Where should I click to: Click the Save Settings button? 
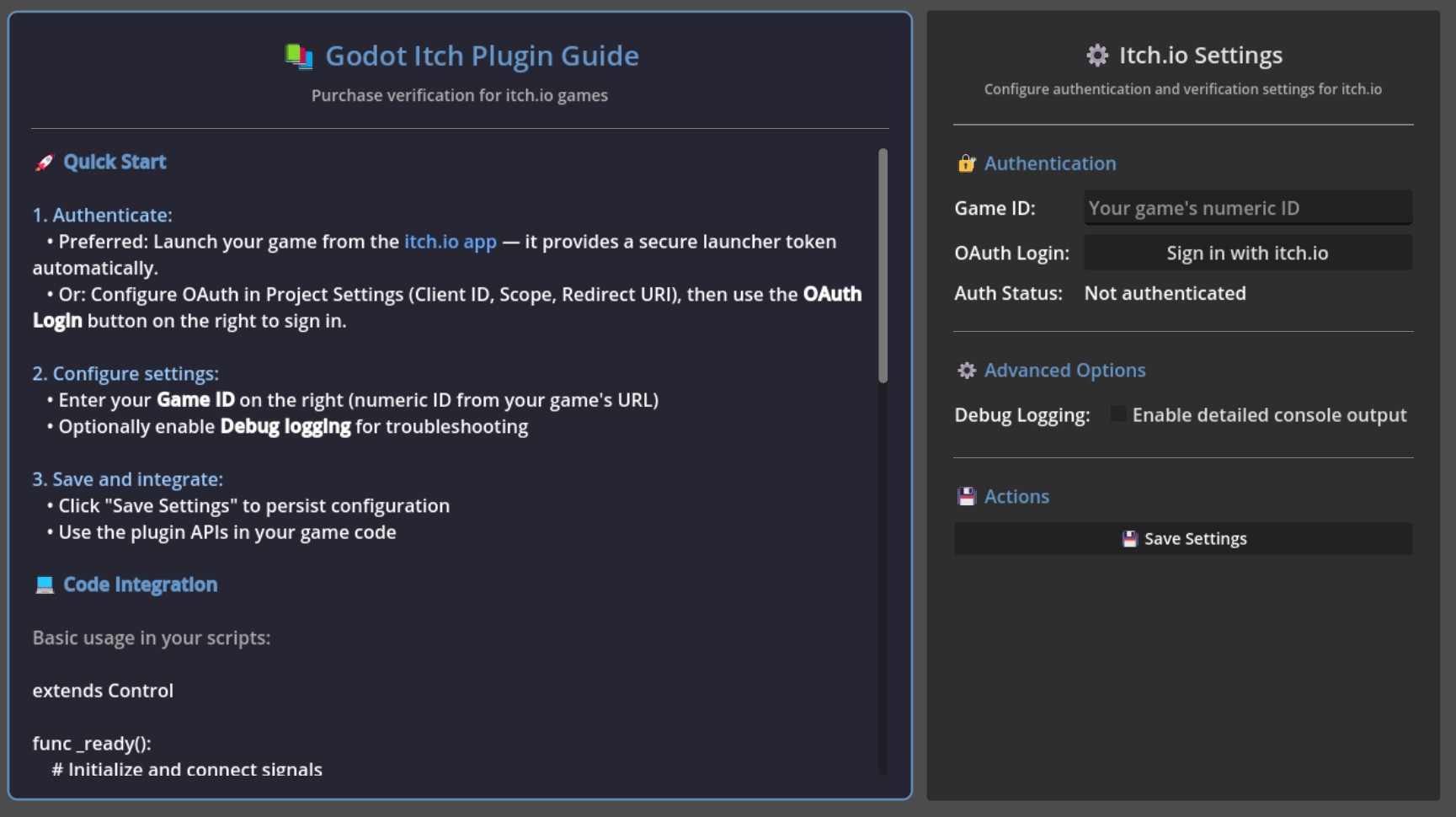(1182, 538)
